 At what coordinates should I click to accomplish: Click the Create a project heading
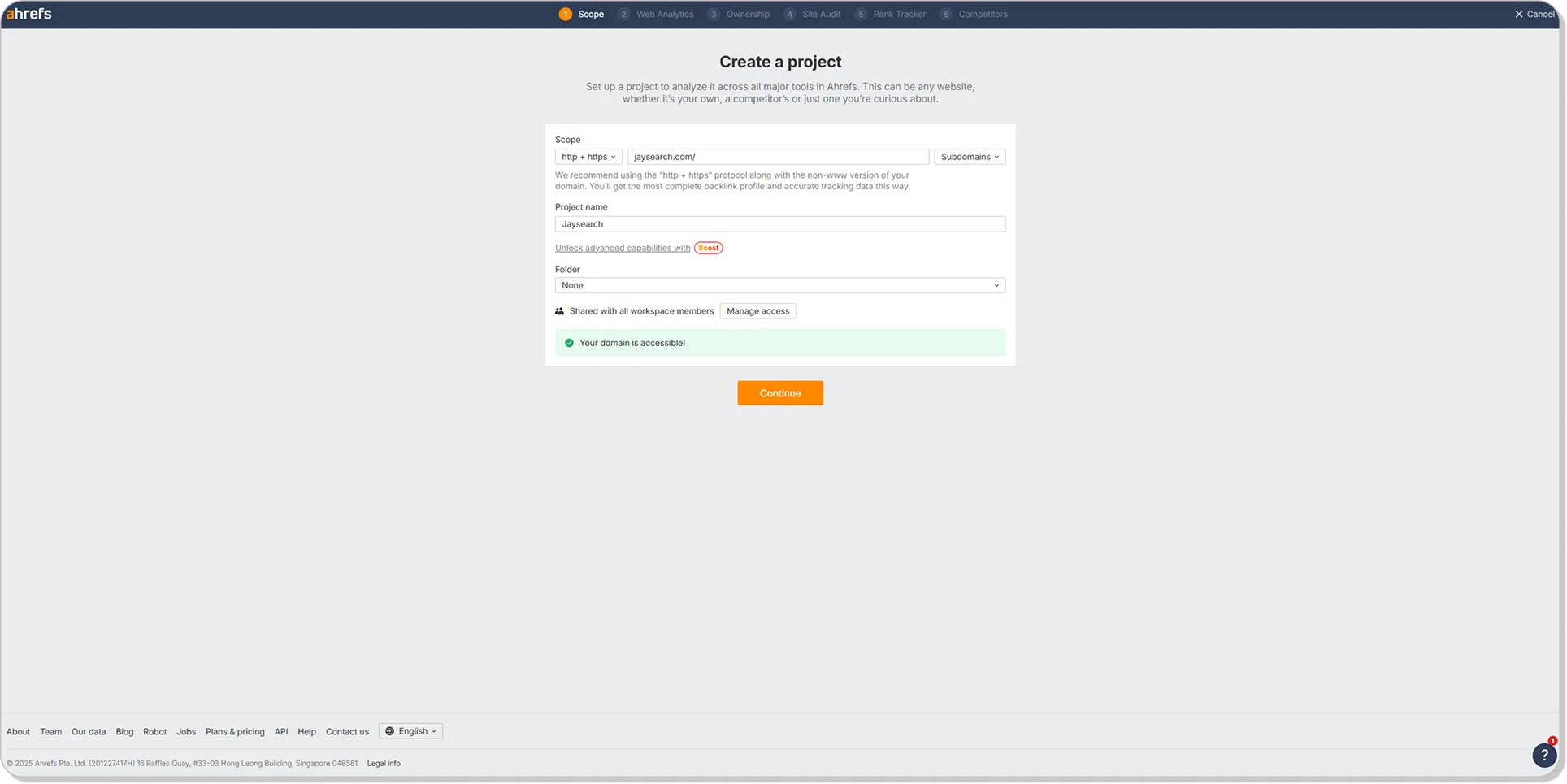pyautogui.click(x=780, y=62)
